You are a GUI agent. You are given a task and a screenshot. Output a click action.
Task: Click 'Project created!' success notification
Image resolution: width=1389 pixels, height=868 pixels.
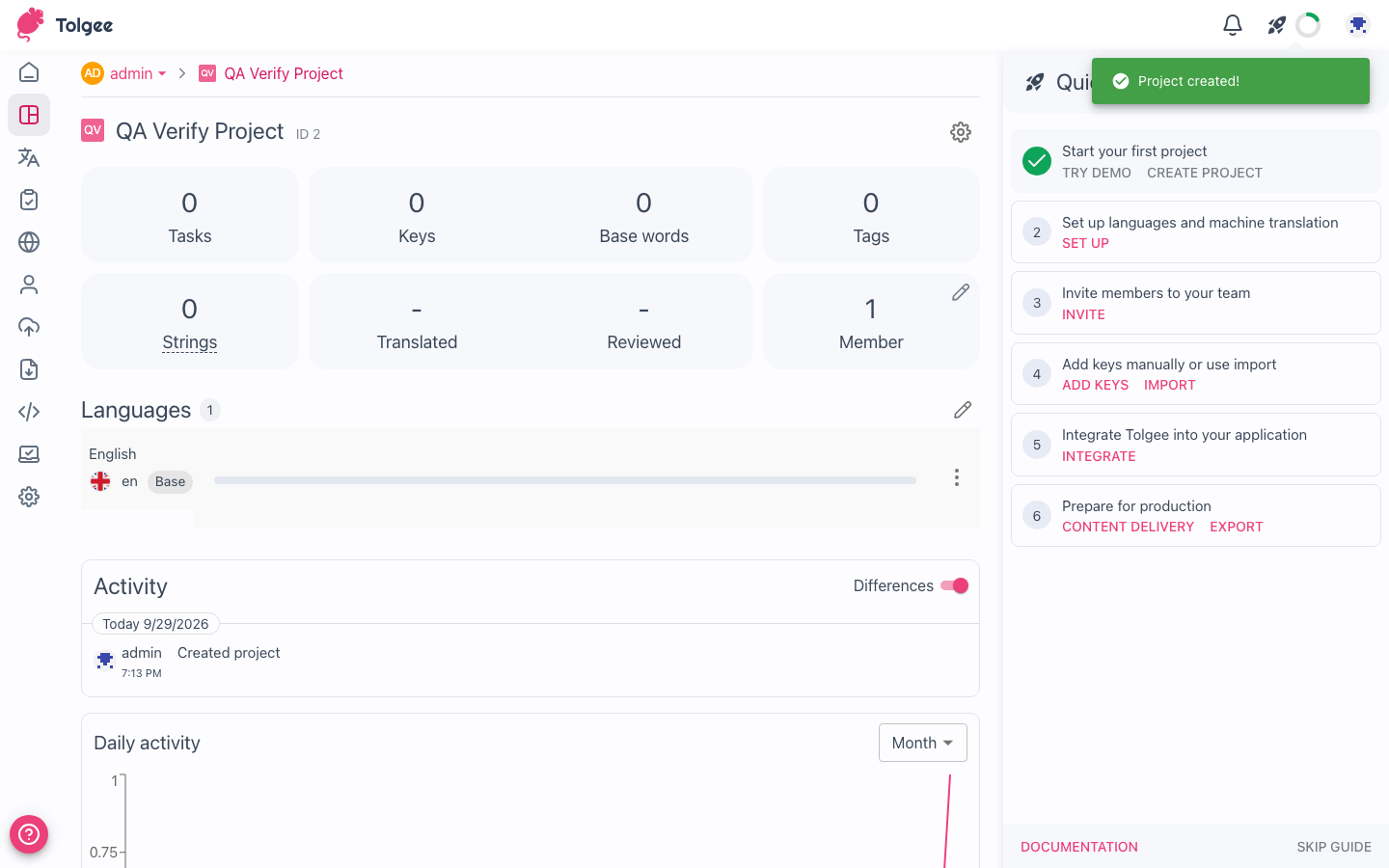tap(1231, 81)
